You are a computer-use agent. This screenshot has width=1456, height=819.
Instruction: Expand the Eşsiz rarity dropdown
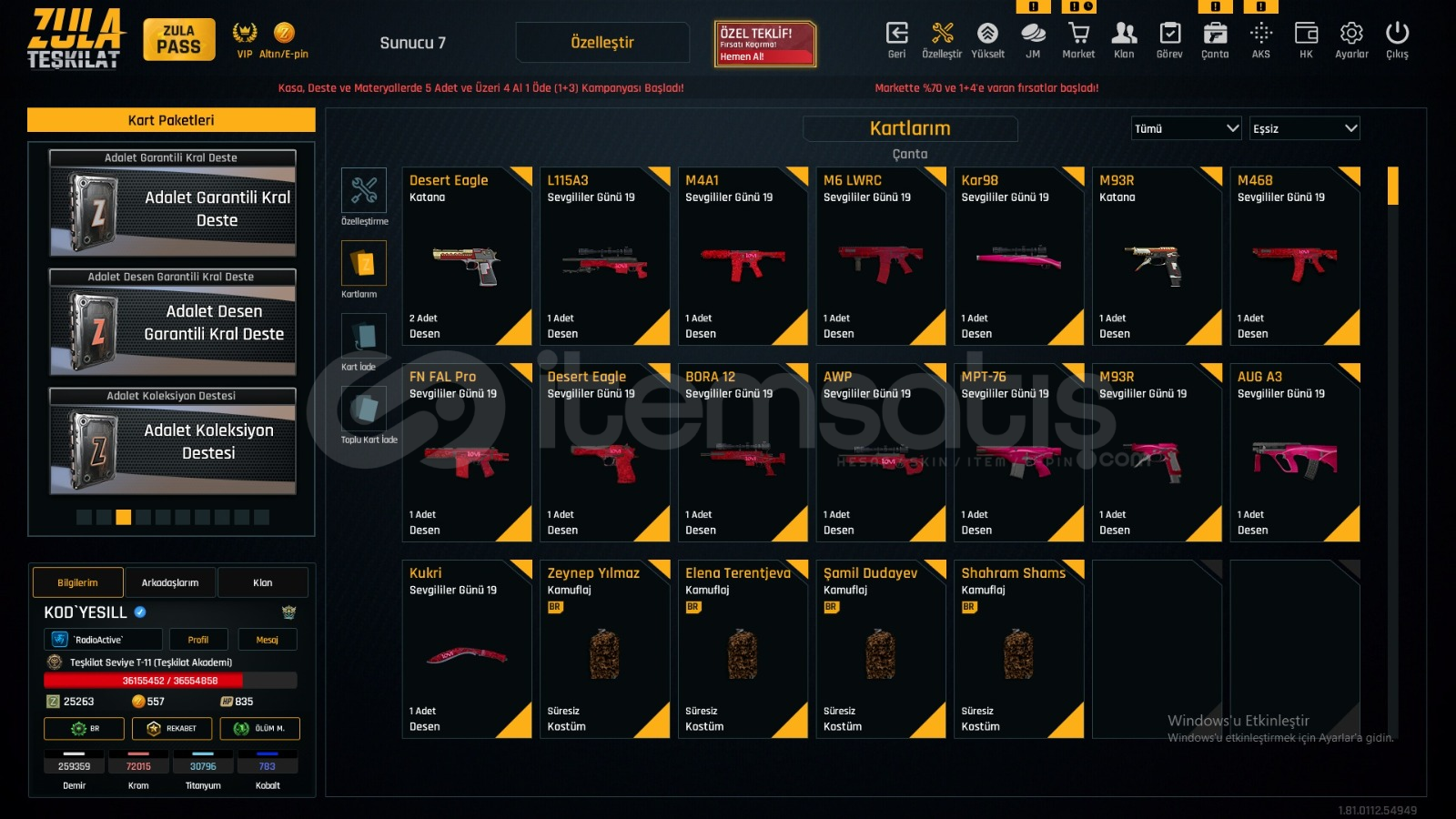1304,128
